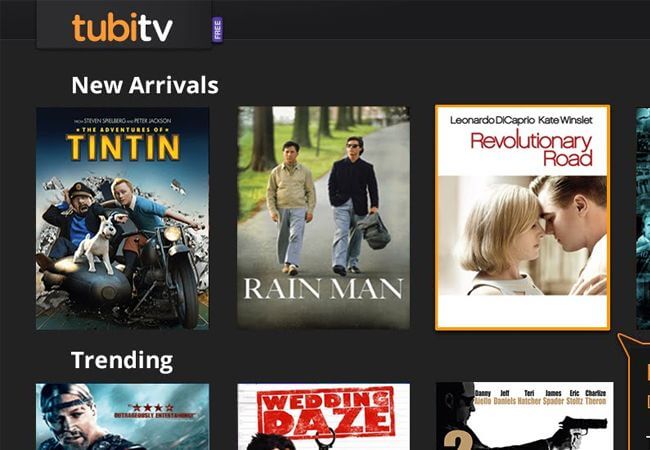Viewport: 650px width, 450px height.
Task: Open The Adventures of Tintin poster
Action: [122, 218]
